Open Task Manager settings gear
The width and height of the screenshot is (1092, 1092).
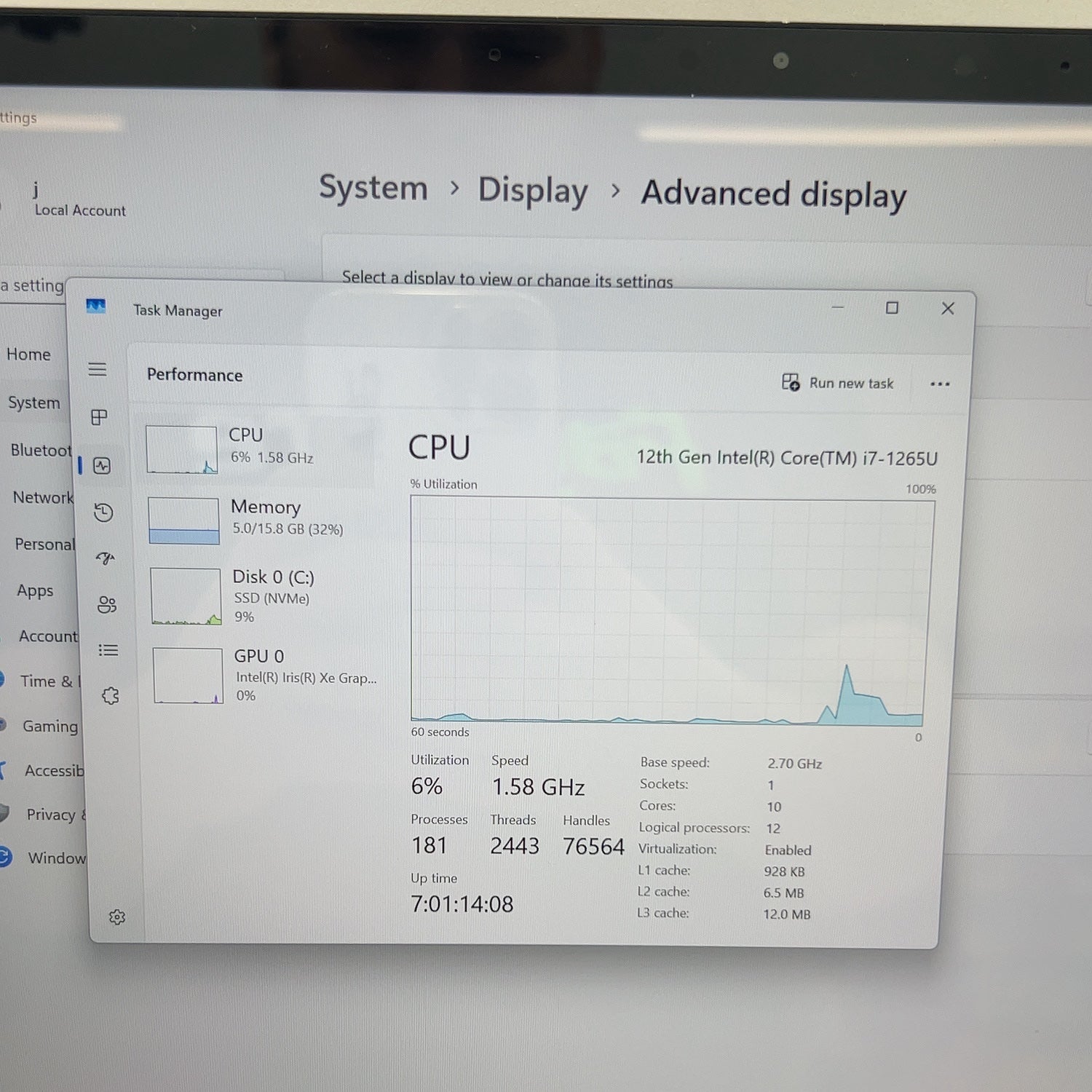point(117,917)
